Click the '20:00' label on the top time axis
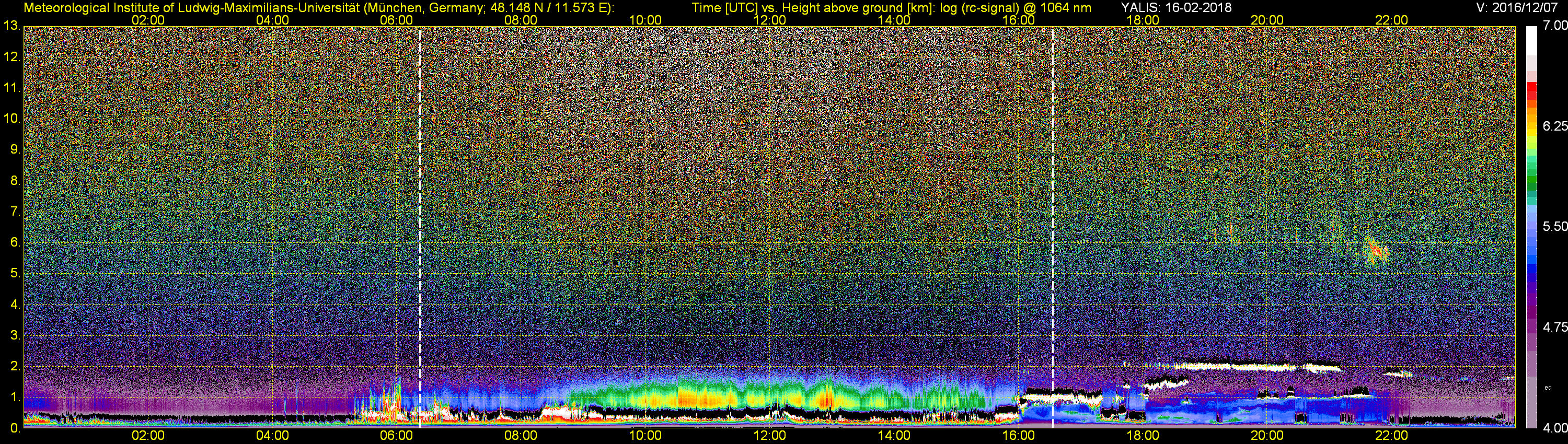1568x444 pixels. (1267, 20)
